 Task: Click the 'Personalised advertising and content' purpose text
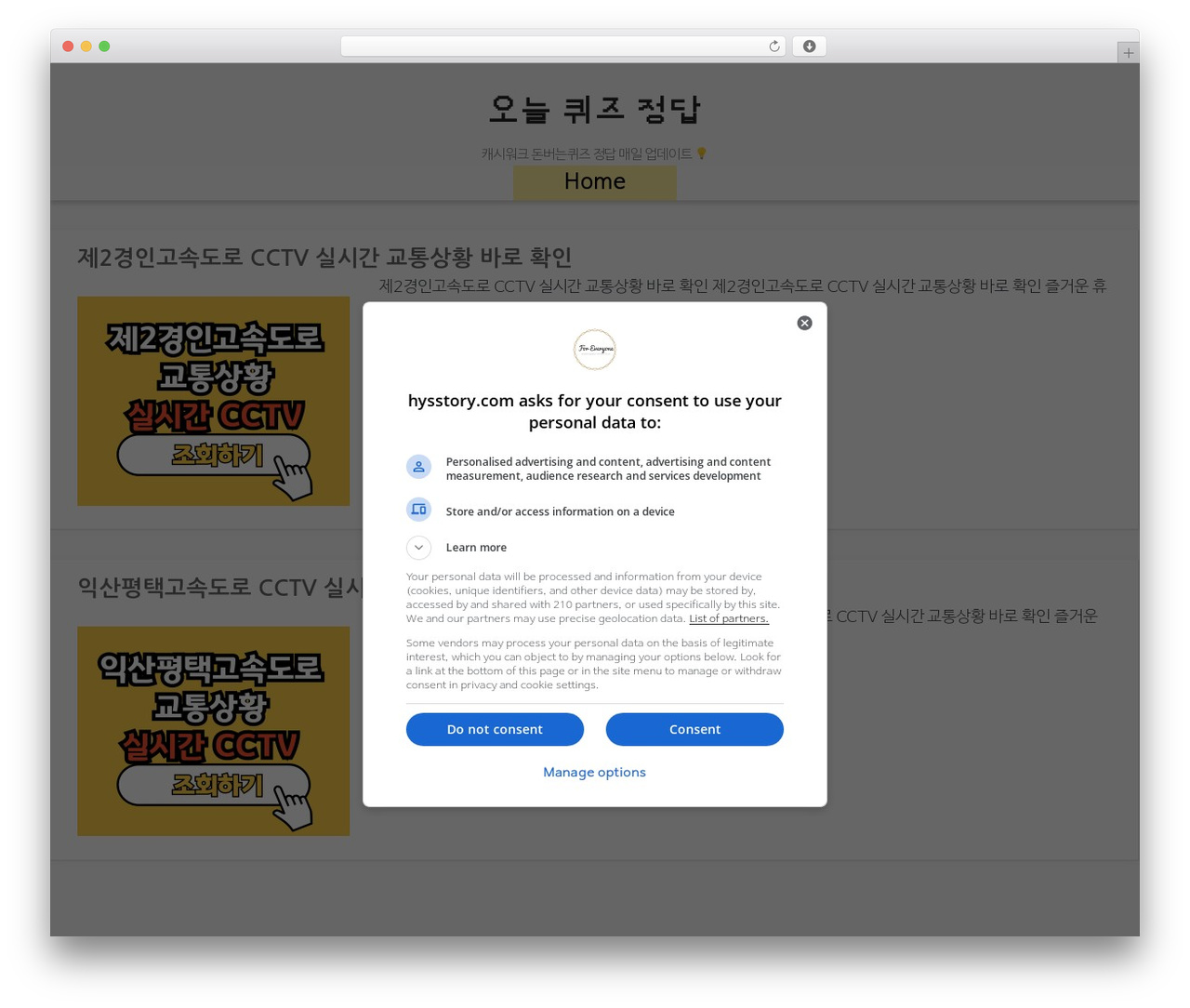coord(608,469)
